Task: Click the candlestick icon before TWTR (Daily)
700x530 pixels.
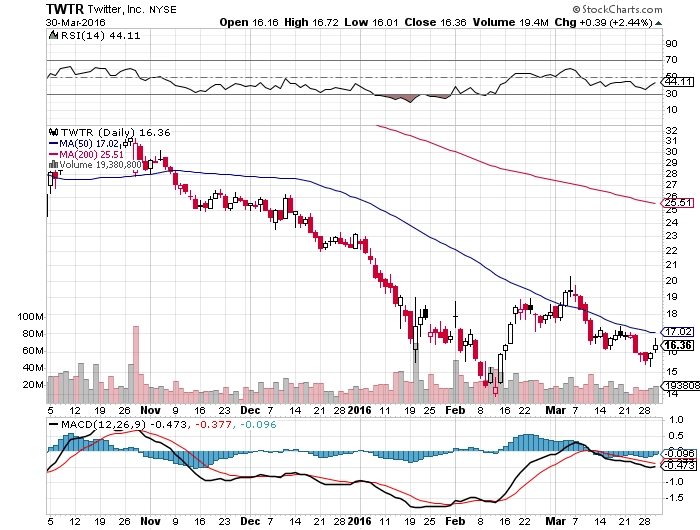Action: point(54,132)
